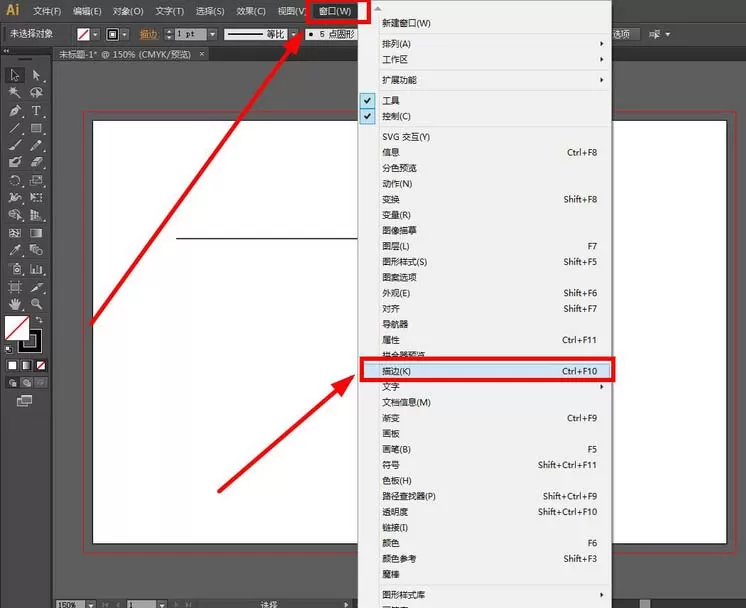Select the Line Segment tool
746x608 pixels.
[15, 128]
